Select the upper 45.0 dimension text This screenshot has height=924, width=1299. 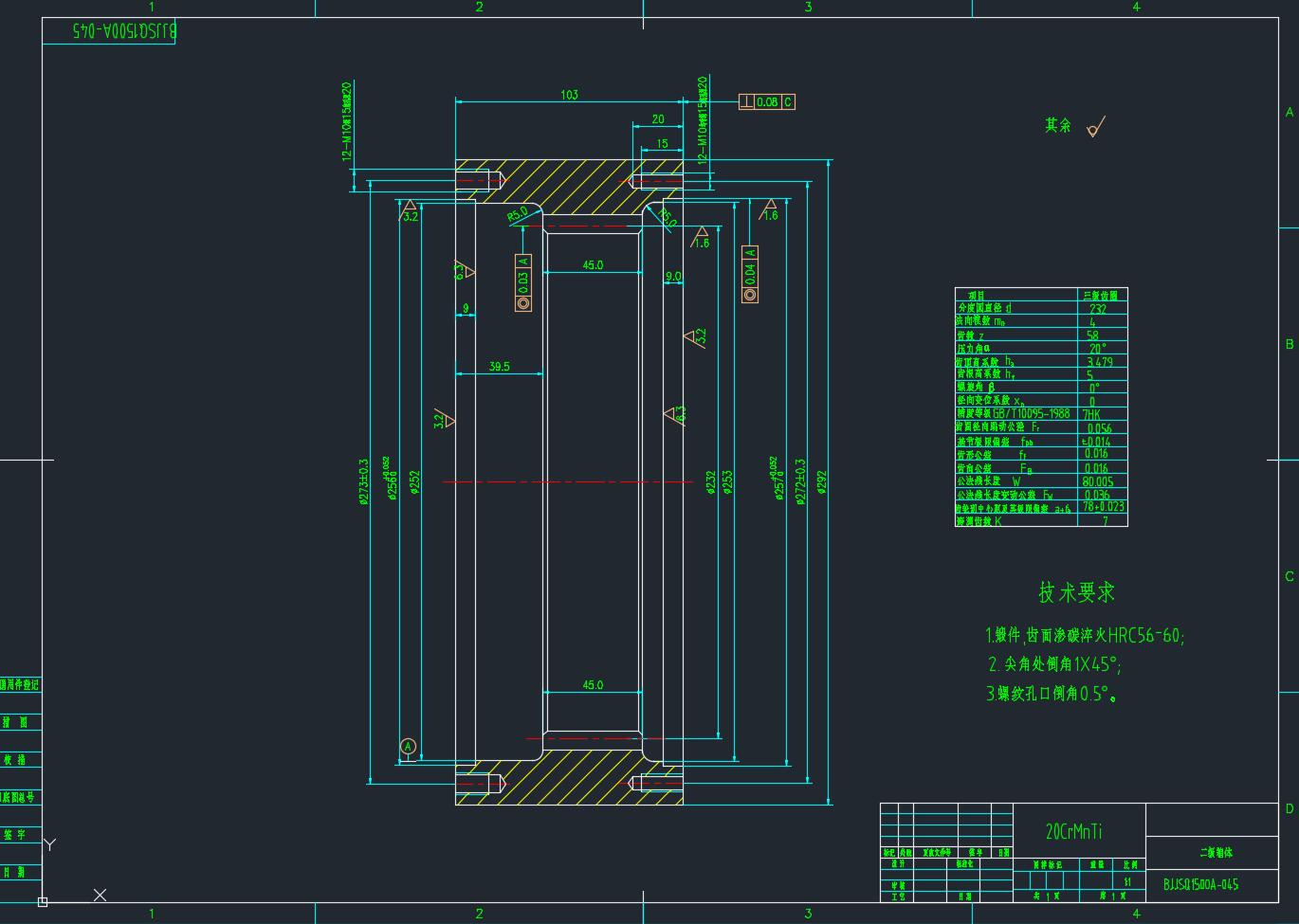click(x=593, y=265)
